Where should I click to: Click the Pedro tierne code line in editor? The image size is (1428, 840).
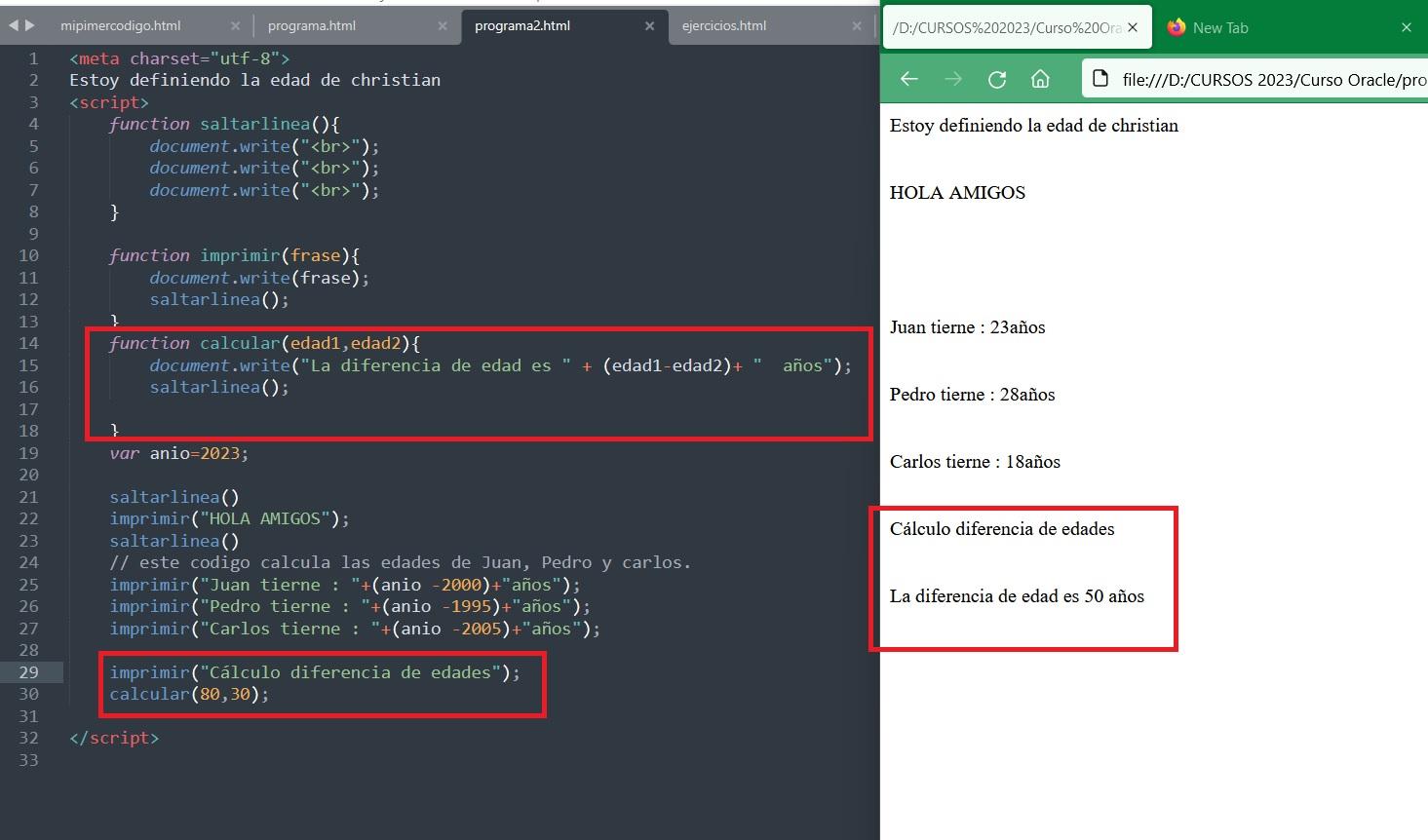[x=350, y=606]
